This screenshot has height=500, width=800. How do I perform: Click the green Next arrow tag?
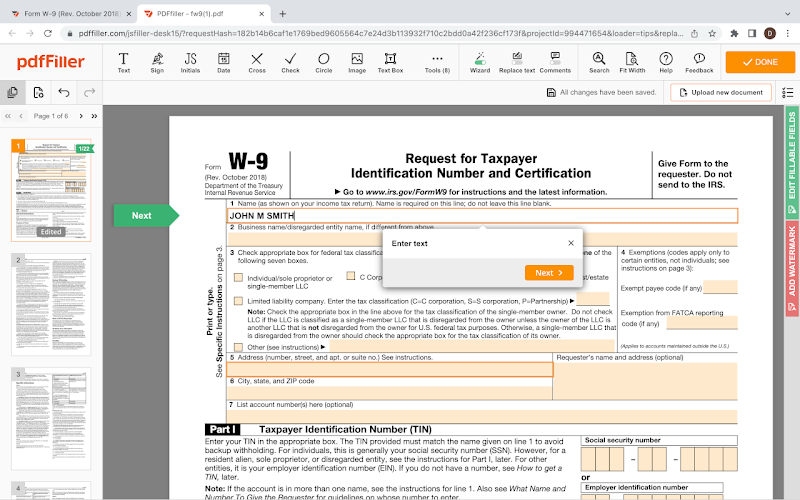[x=146, y=215]
